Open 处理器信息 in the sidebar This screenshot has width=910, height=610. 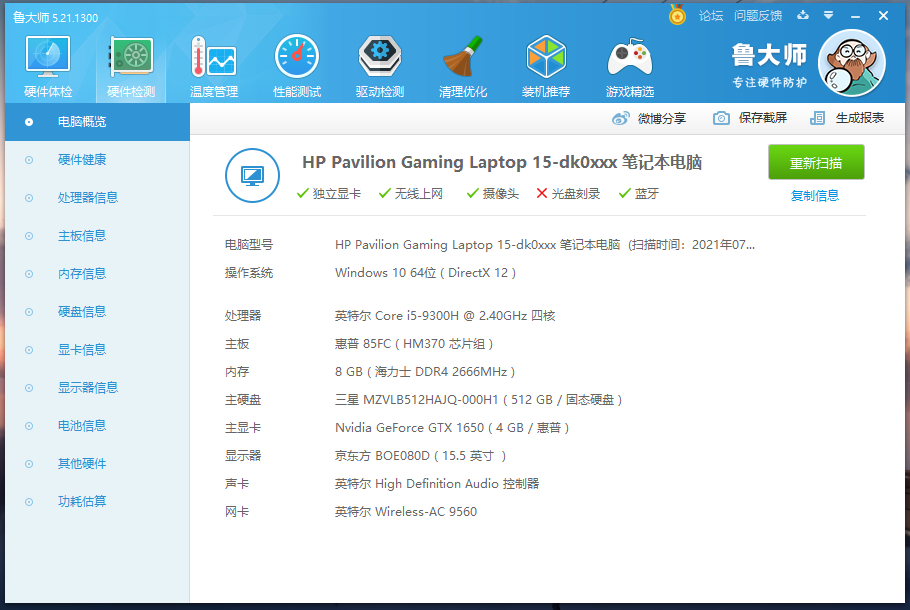(98, 198)
